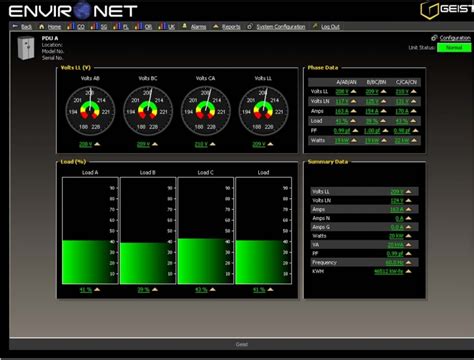Click triangle icon in Summary VA row

click(408, 245)
